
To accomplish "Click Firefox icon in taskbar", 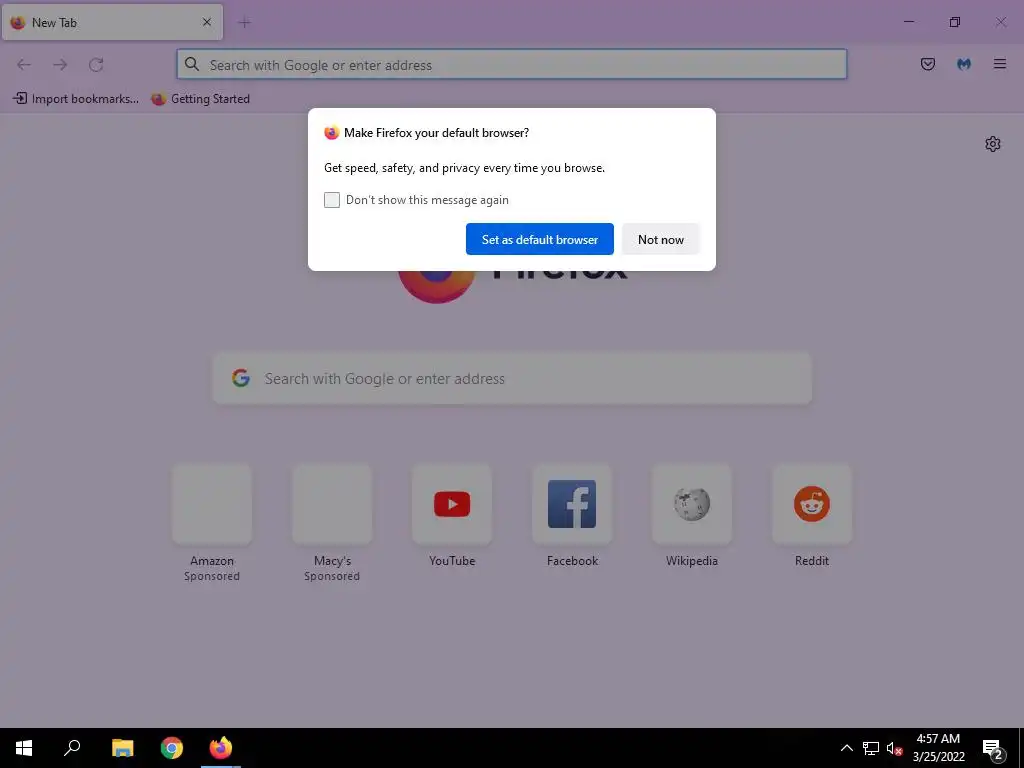I will coord(221,748).
